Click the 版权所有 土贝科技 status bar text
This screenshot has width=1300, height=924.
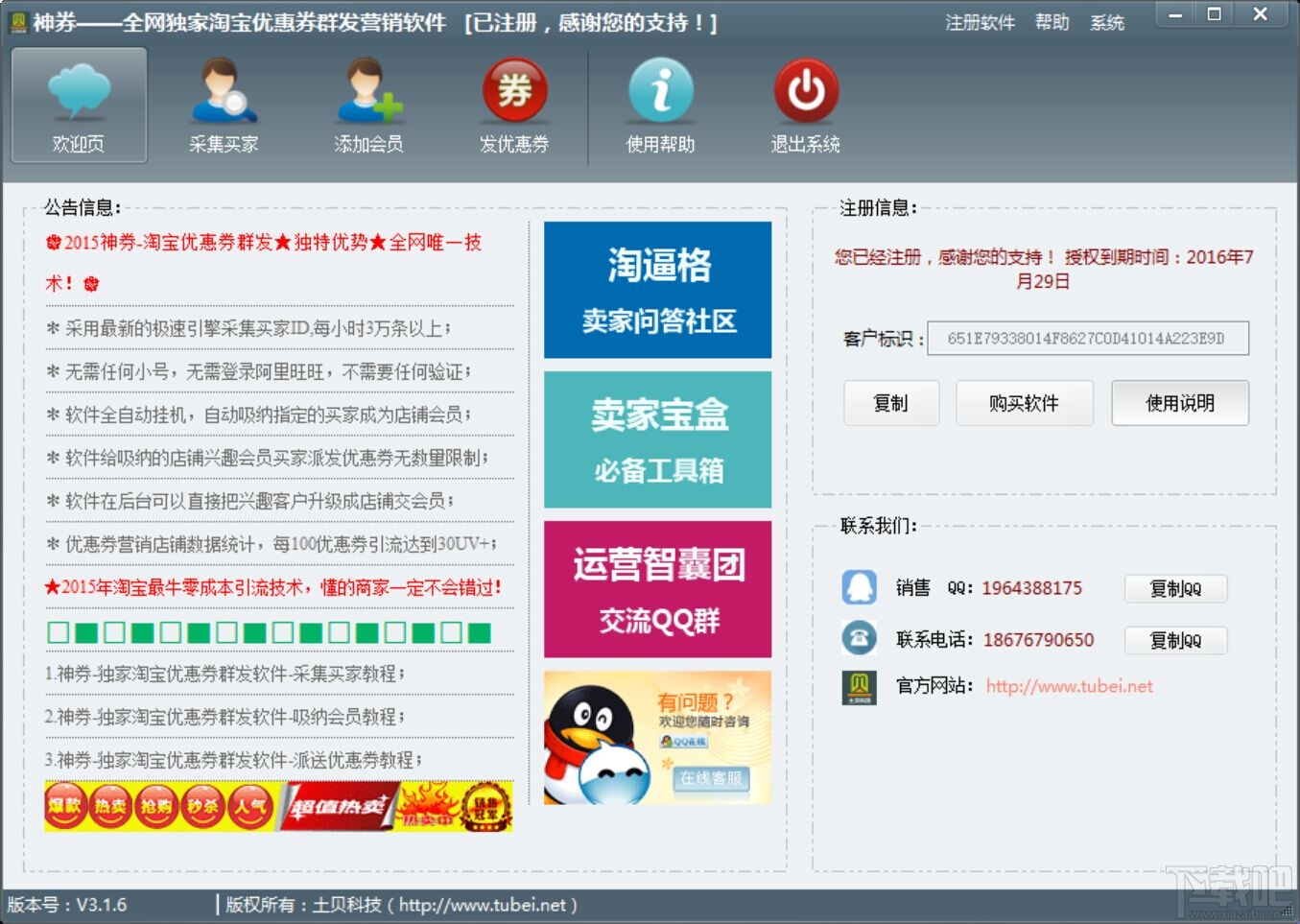click(x=401, y=905)
